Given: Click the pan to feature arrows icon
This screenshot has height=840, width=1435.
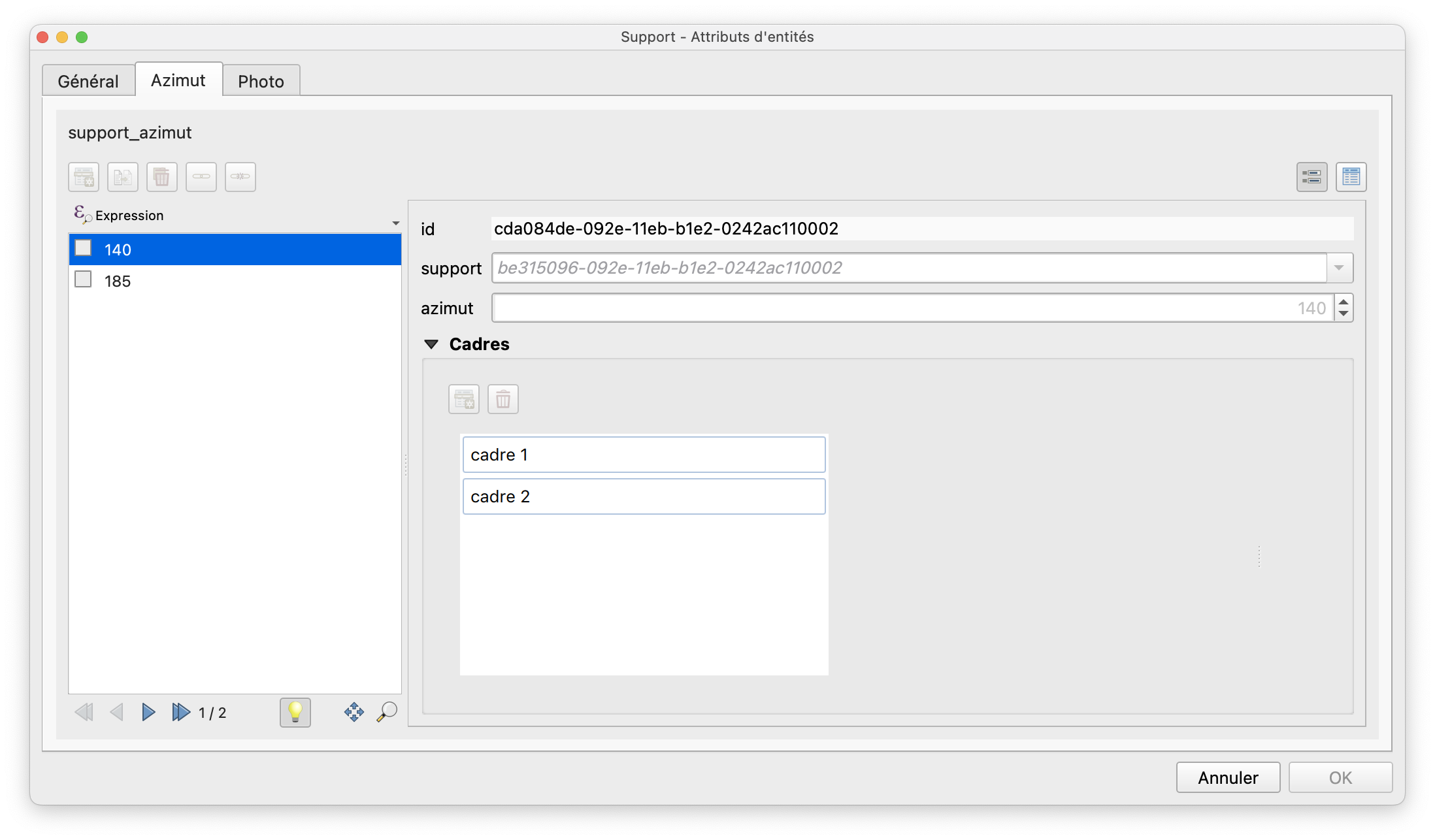Looking at the screenshot, I should [x=354, y=712].
